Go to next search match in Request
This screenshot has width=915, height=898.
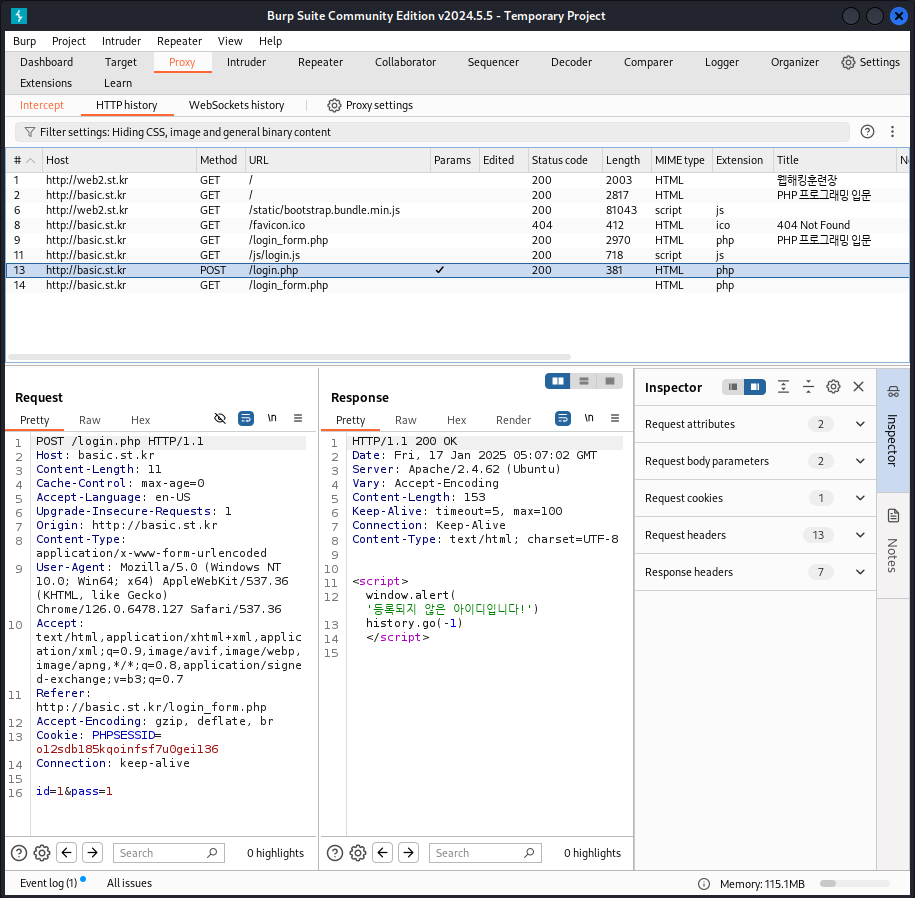click(93, 853)
